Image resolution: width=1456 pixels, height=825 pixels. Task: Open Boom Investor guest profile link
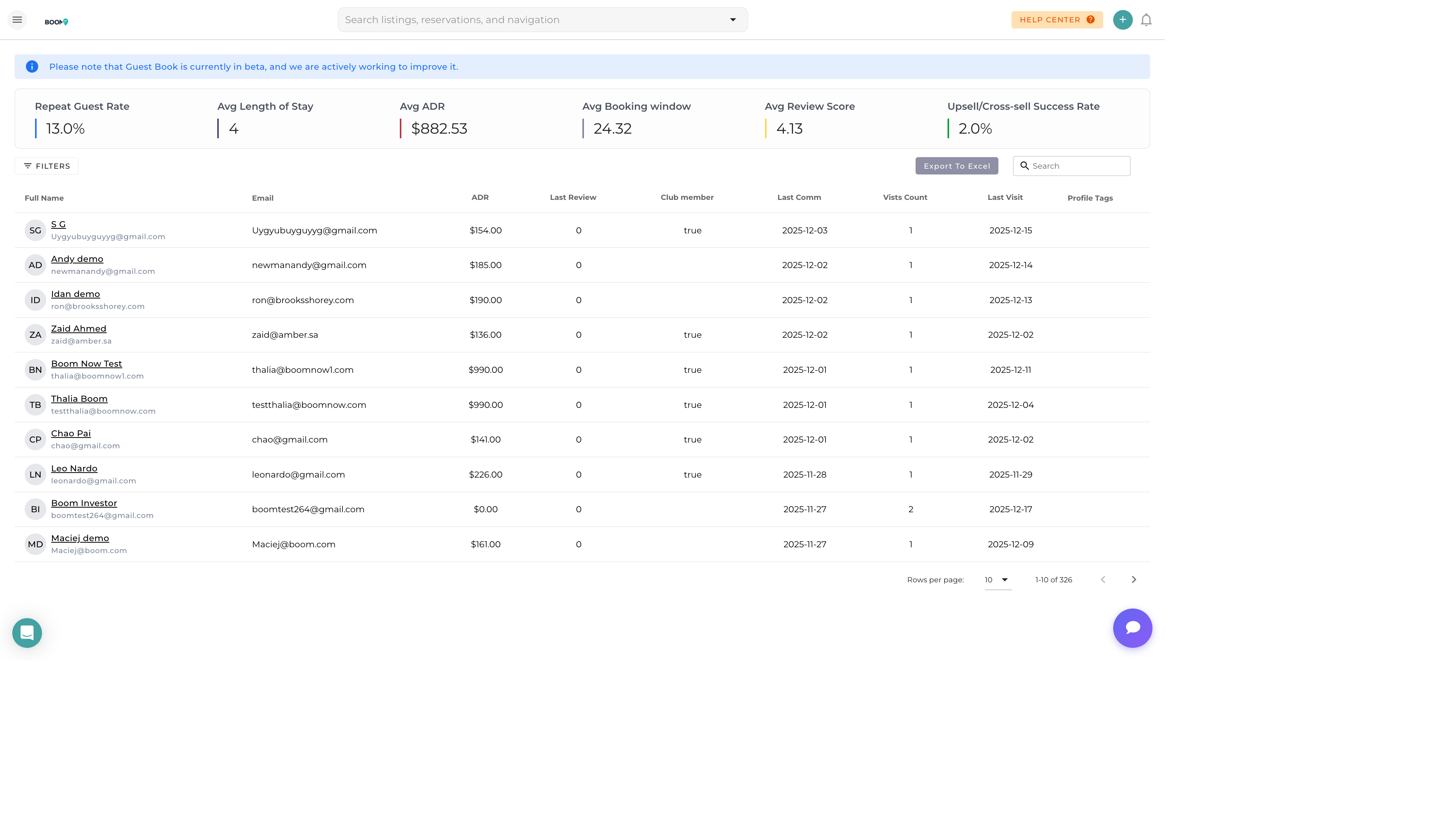(x=84, y=503)
